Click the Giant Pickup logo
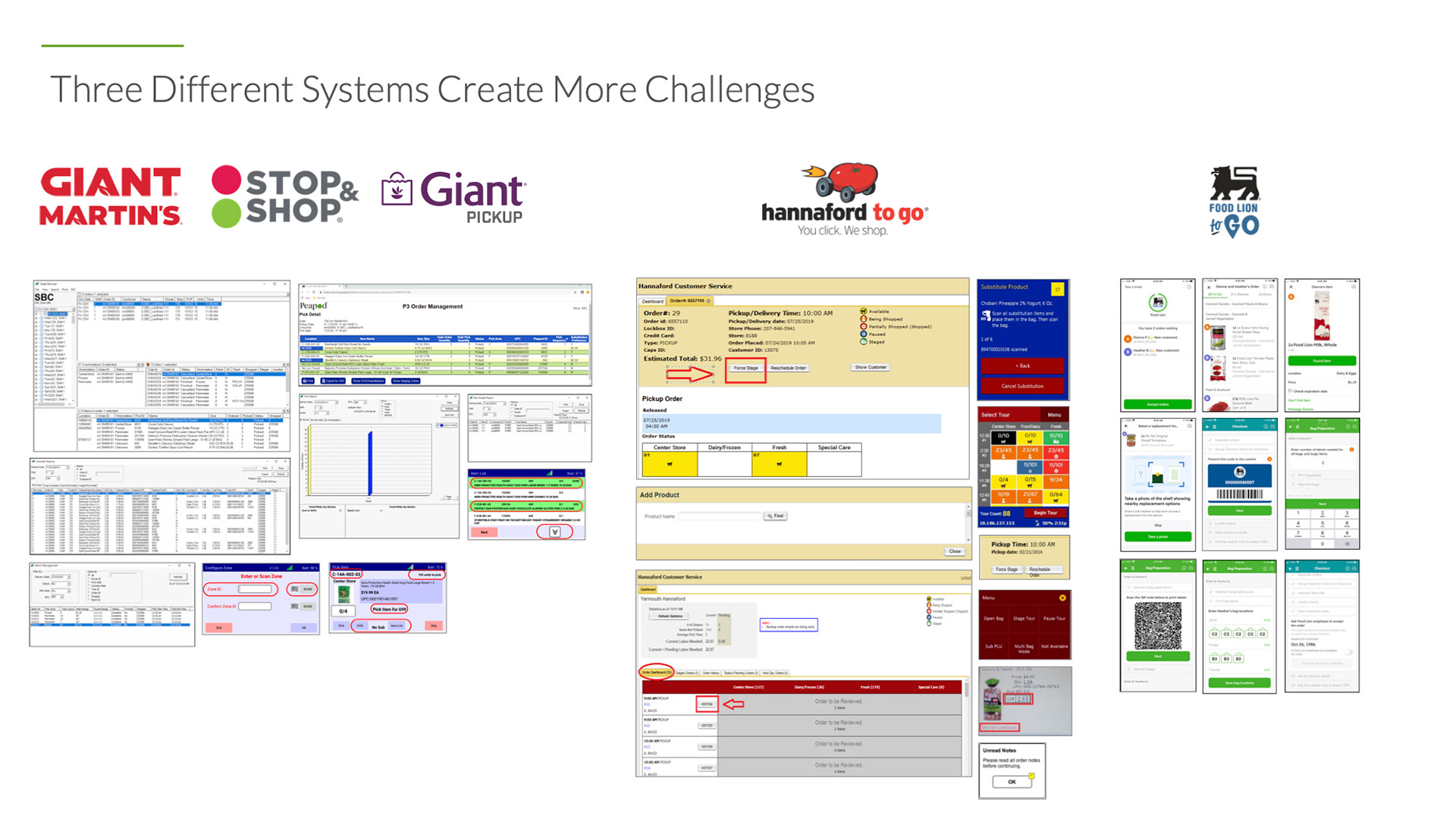This screenshot has height=819, width=1456. pos(453,197)
